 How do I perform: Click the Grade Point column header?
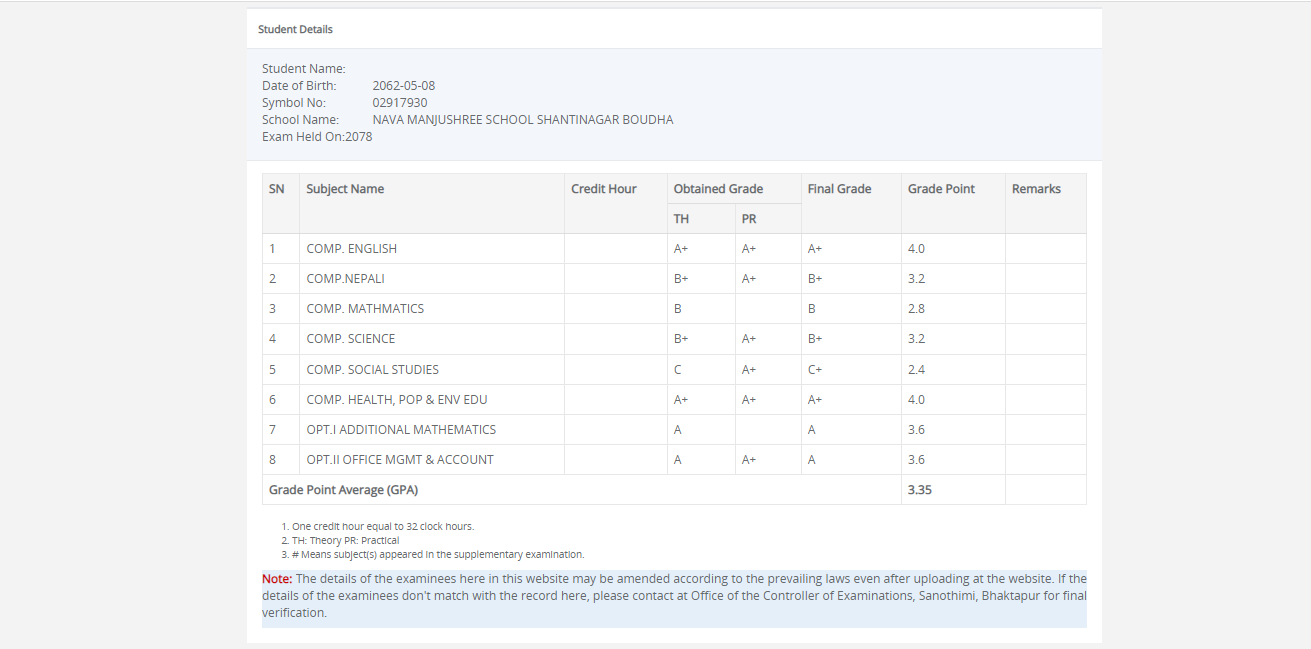pyautogui.click(x=941, y=189)
